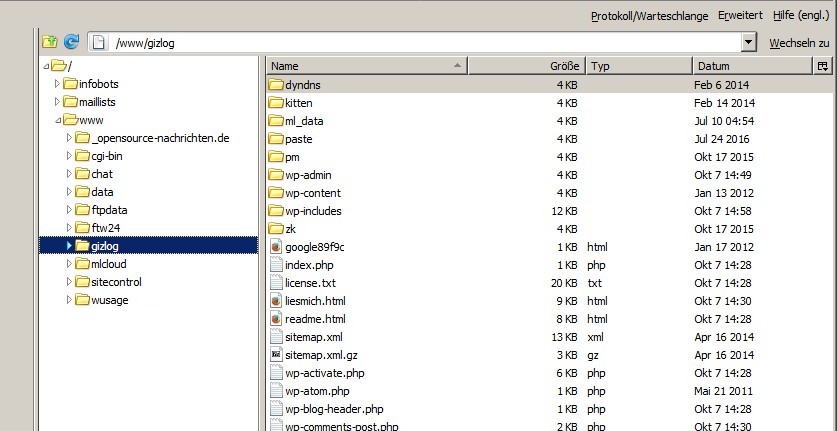Expand the ftw24 tree node
Image resolution: width=837 pixels, height=431 pixels.
point(69,228)
